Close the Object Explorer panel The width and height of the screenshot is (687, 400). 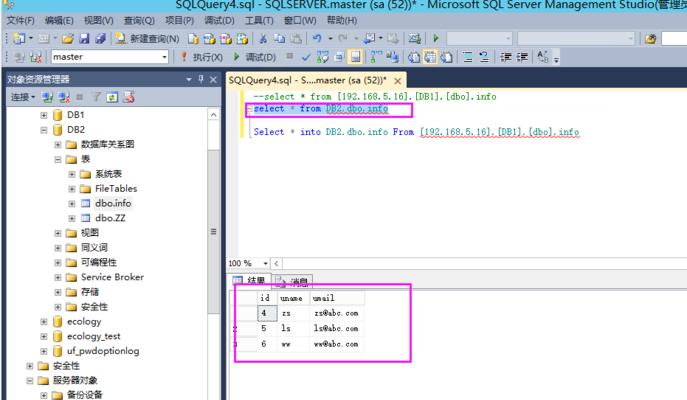pos(213,79)
